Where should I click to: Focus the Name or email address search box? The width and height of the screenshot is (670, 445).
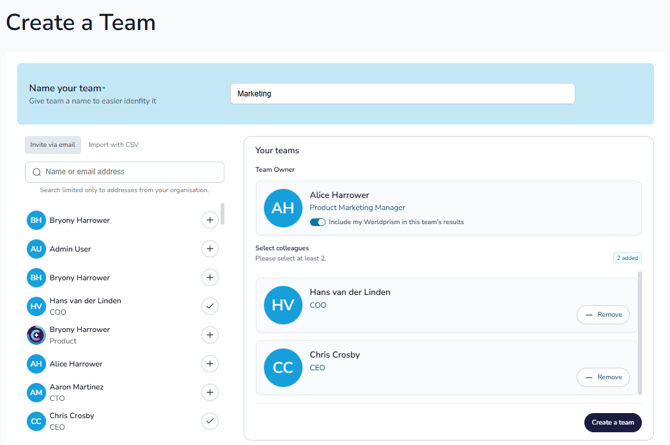click(x=125, y=172)
